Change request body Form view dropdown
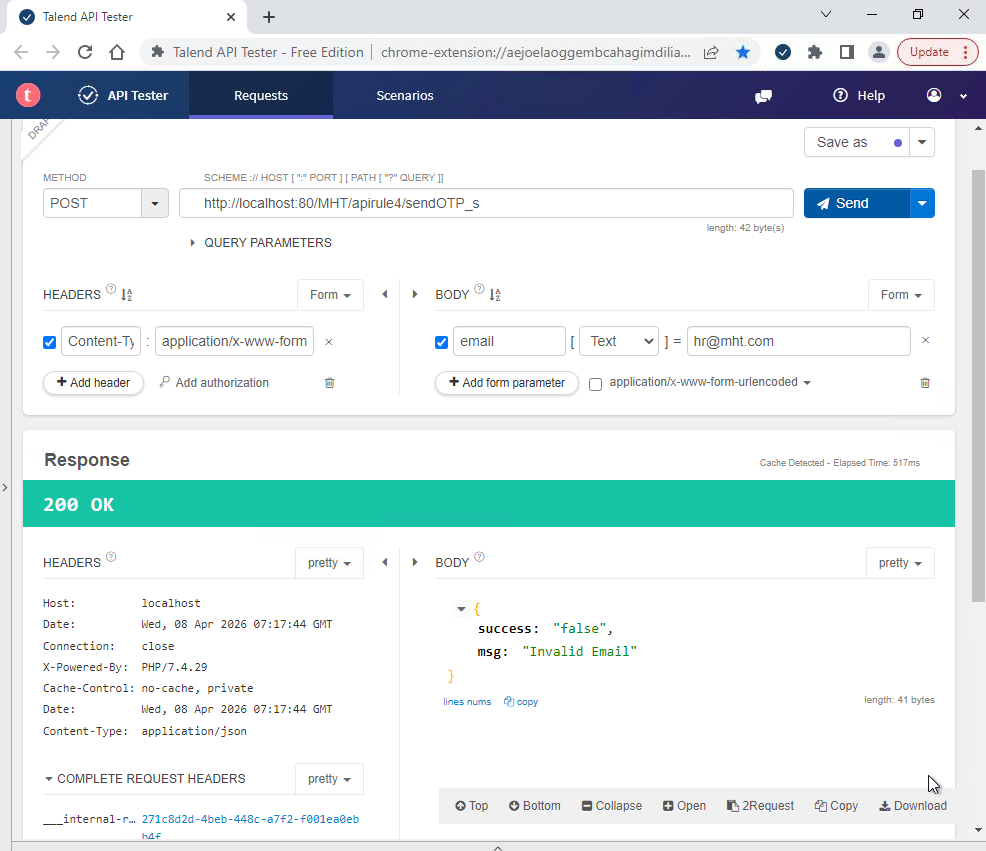This screenshot has height=851, width=986. [901, 294]
